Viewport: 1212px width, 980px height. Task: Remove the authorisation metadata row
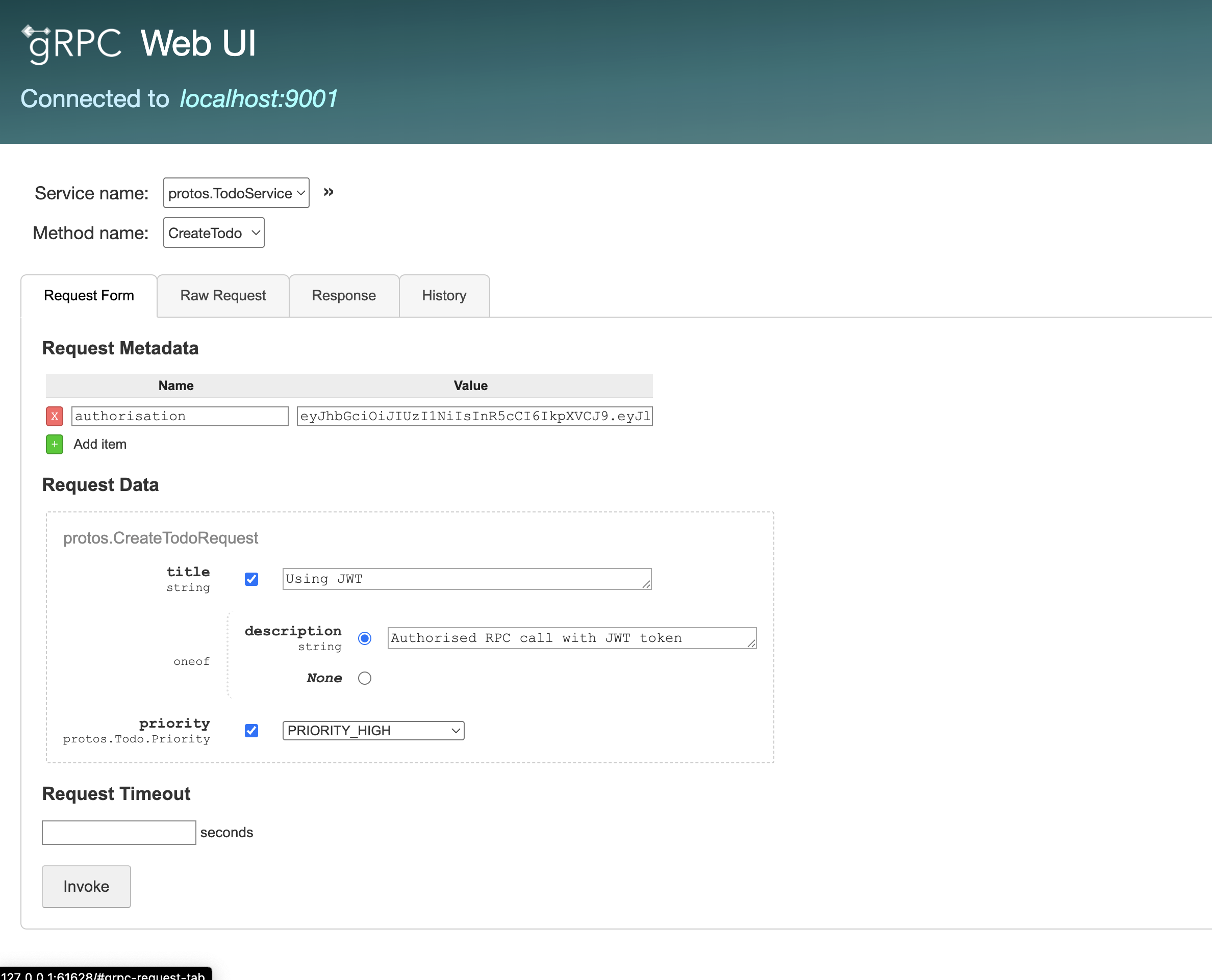tap(54, 416)
